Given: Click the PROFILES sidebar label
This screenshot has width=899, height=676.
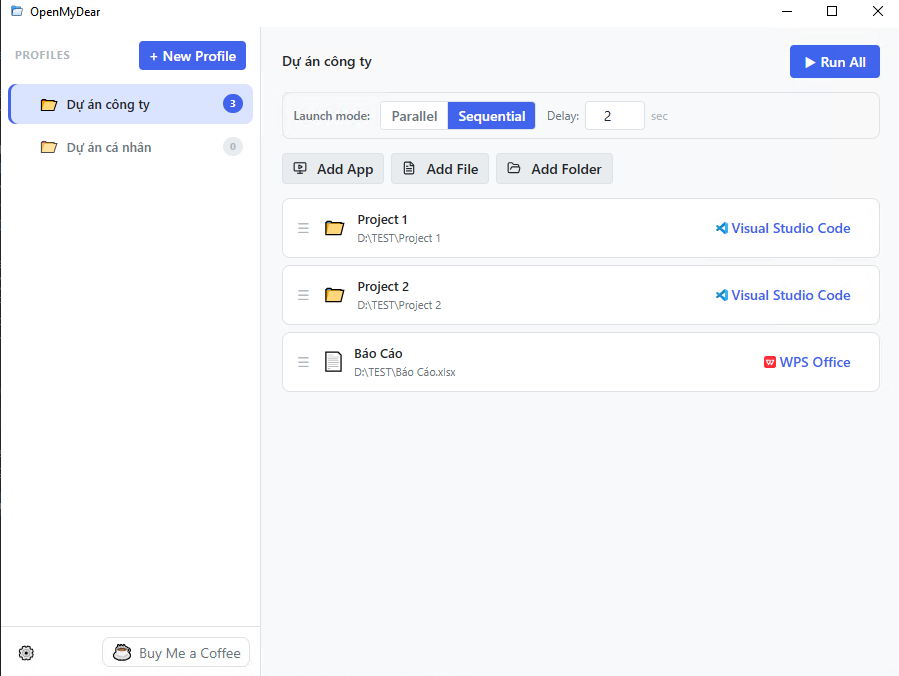Looking at the screenshot, I should coord(42,55).
